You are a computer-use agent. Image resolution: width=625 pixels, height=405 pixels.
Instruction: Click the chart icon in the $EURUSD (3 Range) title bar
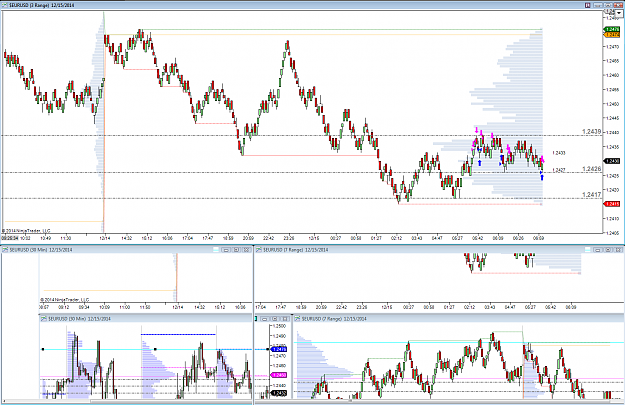click(x=5, y=5)
